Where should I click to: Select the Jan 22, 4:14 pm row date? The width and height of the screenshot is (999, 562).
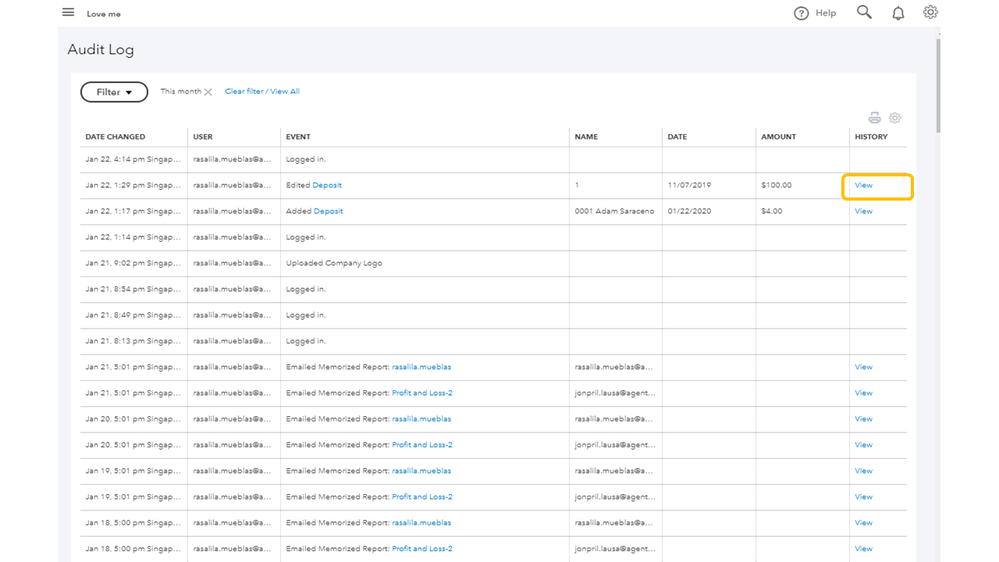(x=133, y=159)
